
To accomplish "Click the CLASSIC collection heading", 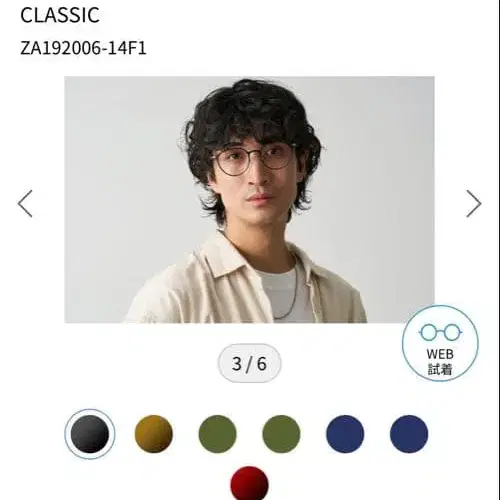I will (60, 15).
